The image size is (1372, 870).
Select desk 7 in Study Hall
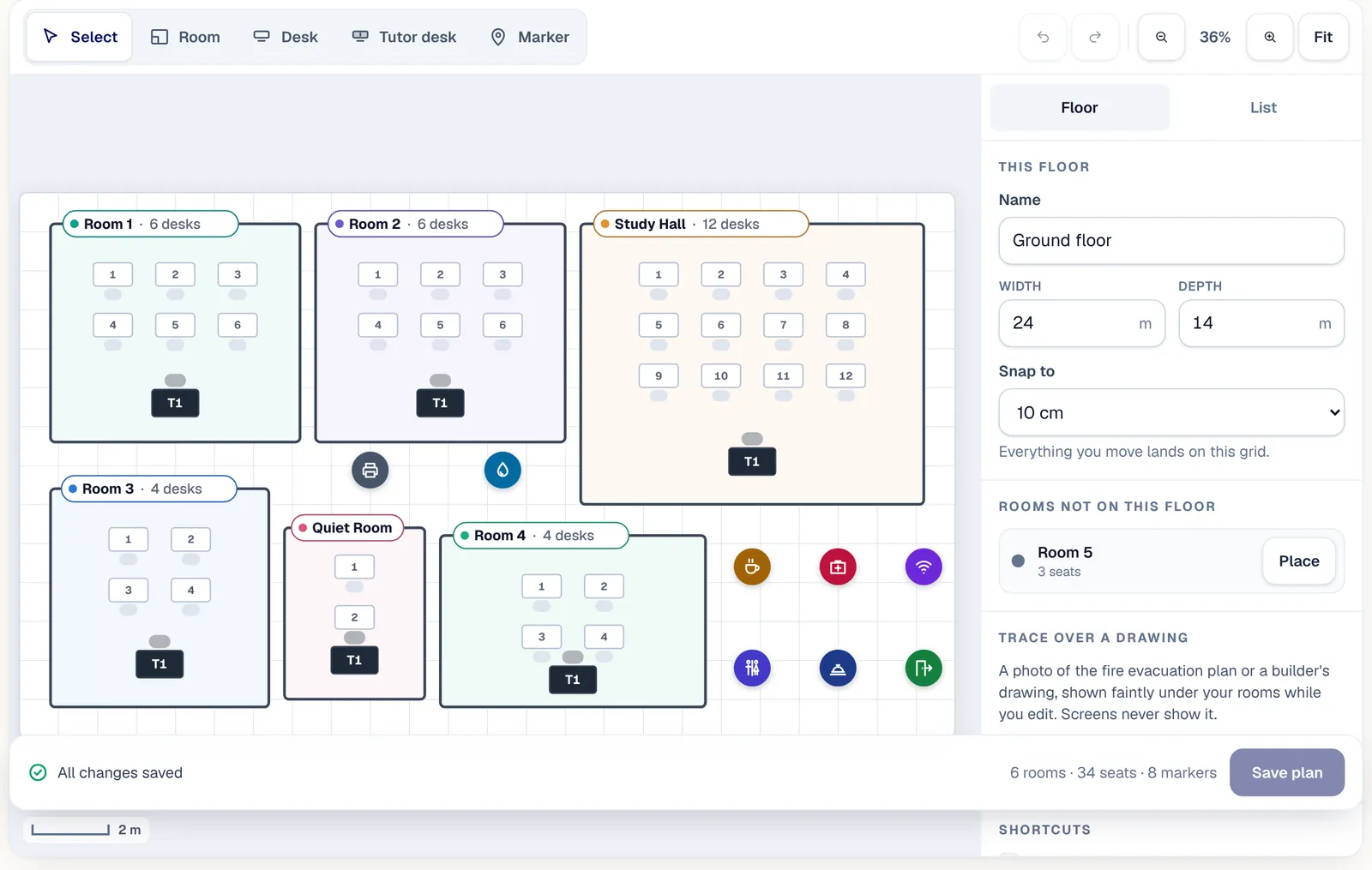point(783,325)
